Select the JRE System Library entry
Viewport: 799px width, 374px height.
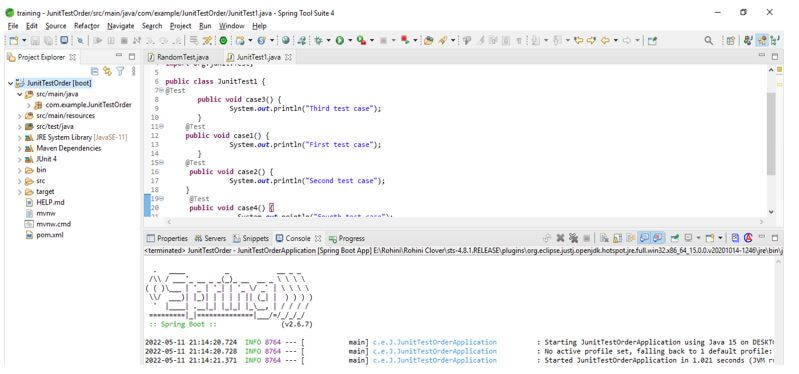(x=81, y=138)
